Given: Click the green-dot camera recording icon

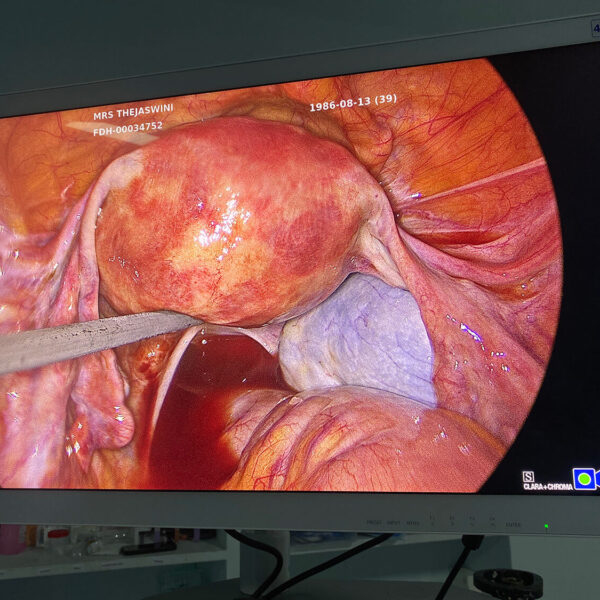Looking at the screenshot, I should tap(583, 479).
